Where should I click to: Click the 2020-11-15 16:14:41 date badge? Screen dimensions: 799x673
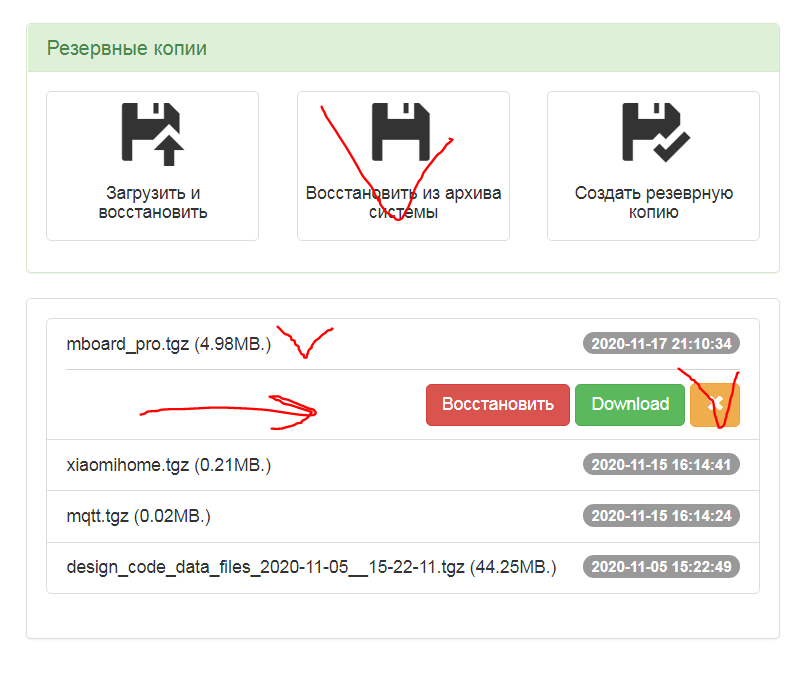click(x=661, y=465)
